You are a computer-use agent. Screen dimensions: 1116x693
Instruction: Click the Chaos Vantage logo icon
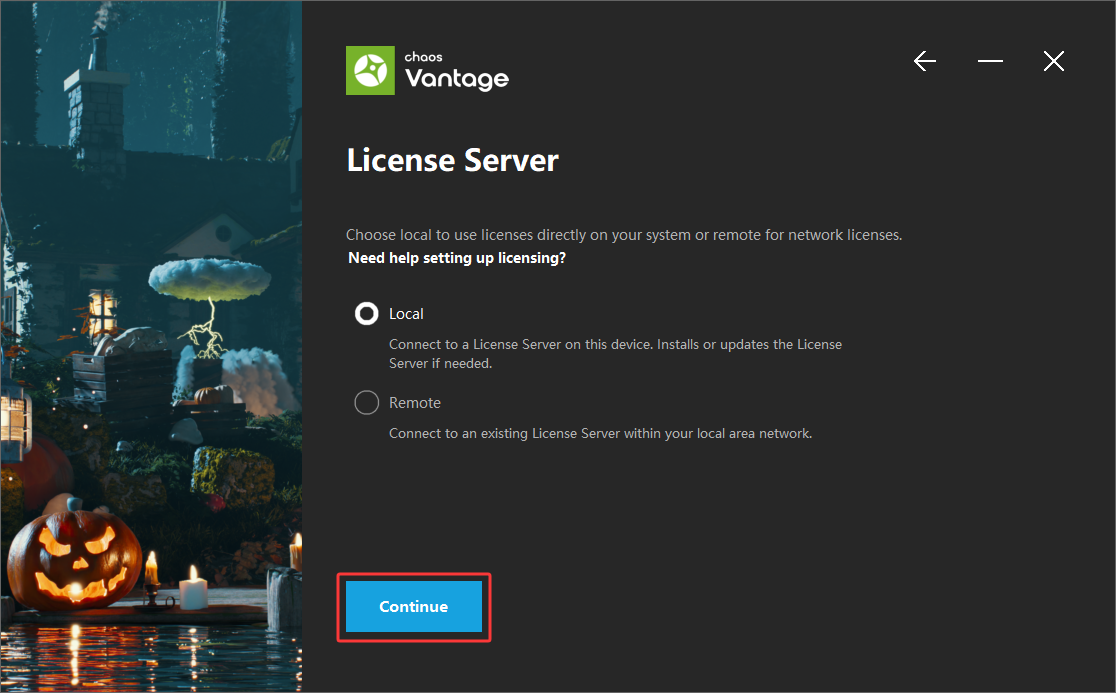pos(370,70)
